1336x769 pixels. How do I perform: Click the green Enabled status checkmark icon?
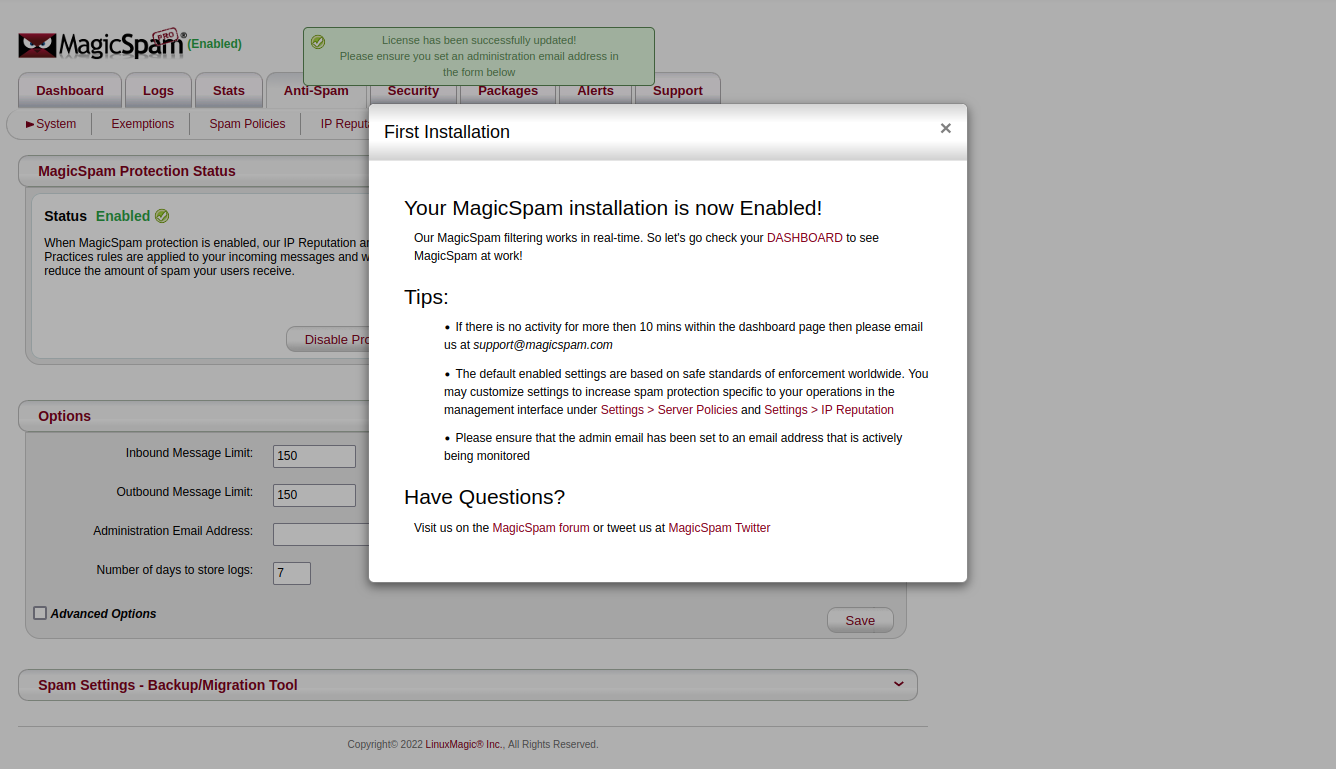click(162, 216)
